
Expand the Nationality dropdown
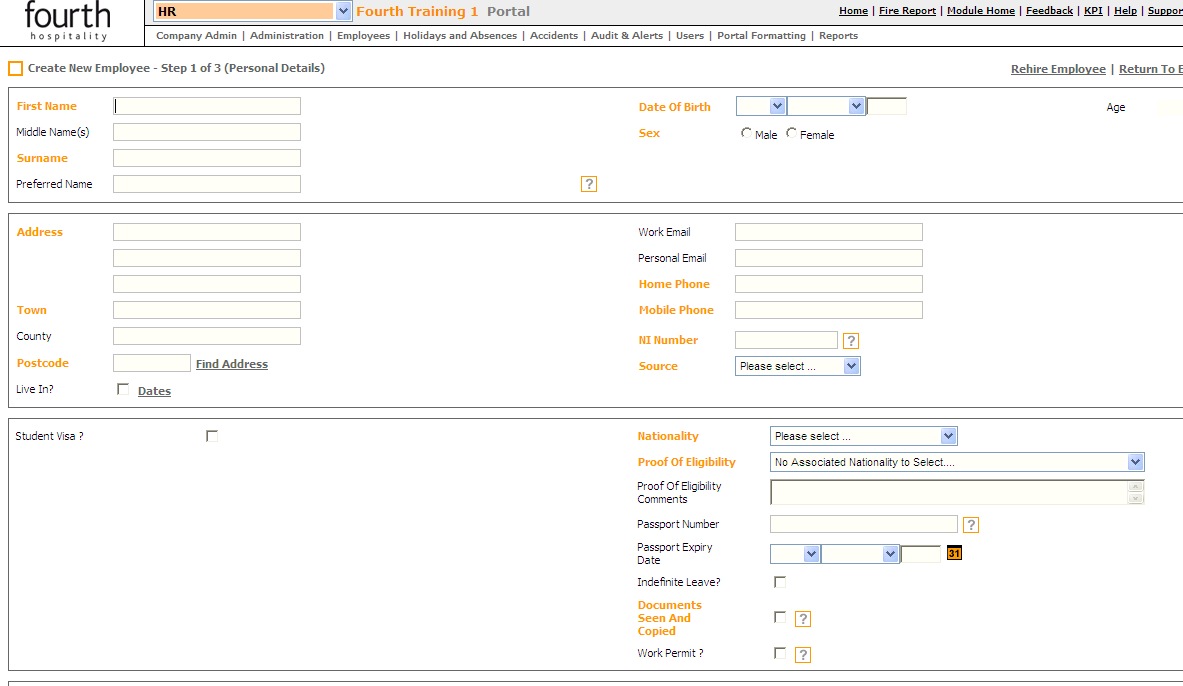(x=864, y=436)
